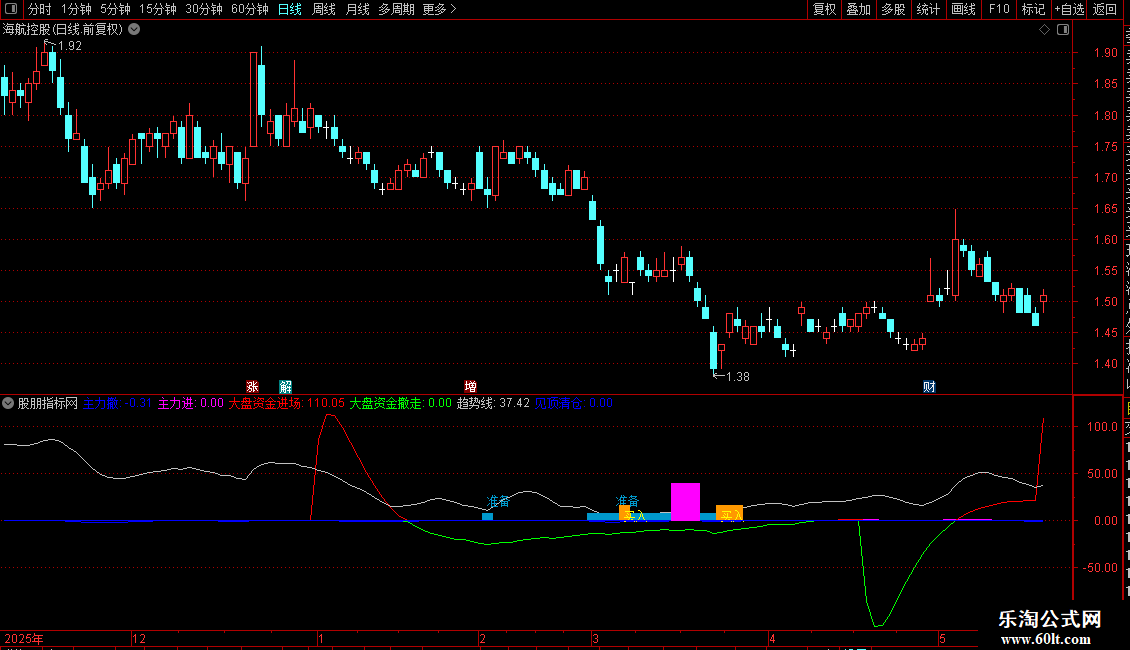The width and height of the screenshot is (1130, 650).
Task: Click the magenta indicator bar
Action: (x=685, y=502)
